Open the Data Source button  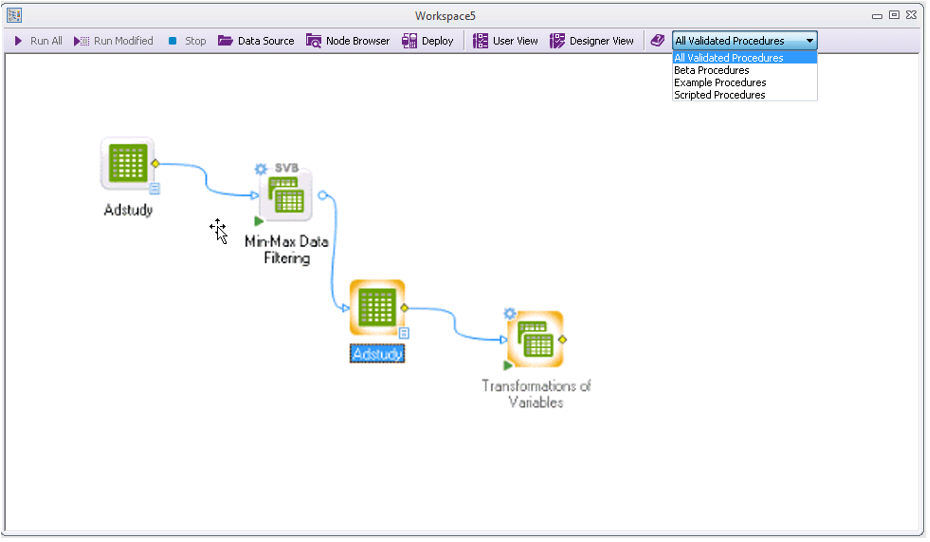tap(256, 41)
